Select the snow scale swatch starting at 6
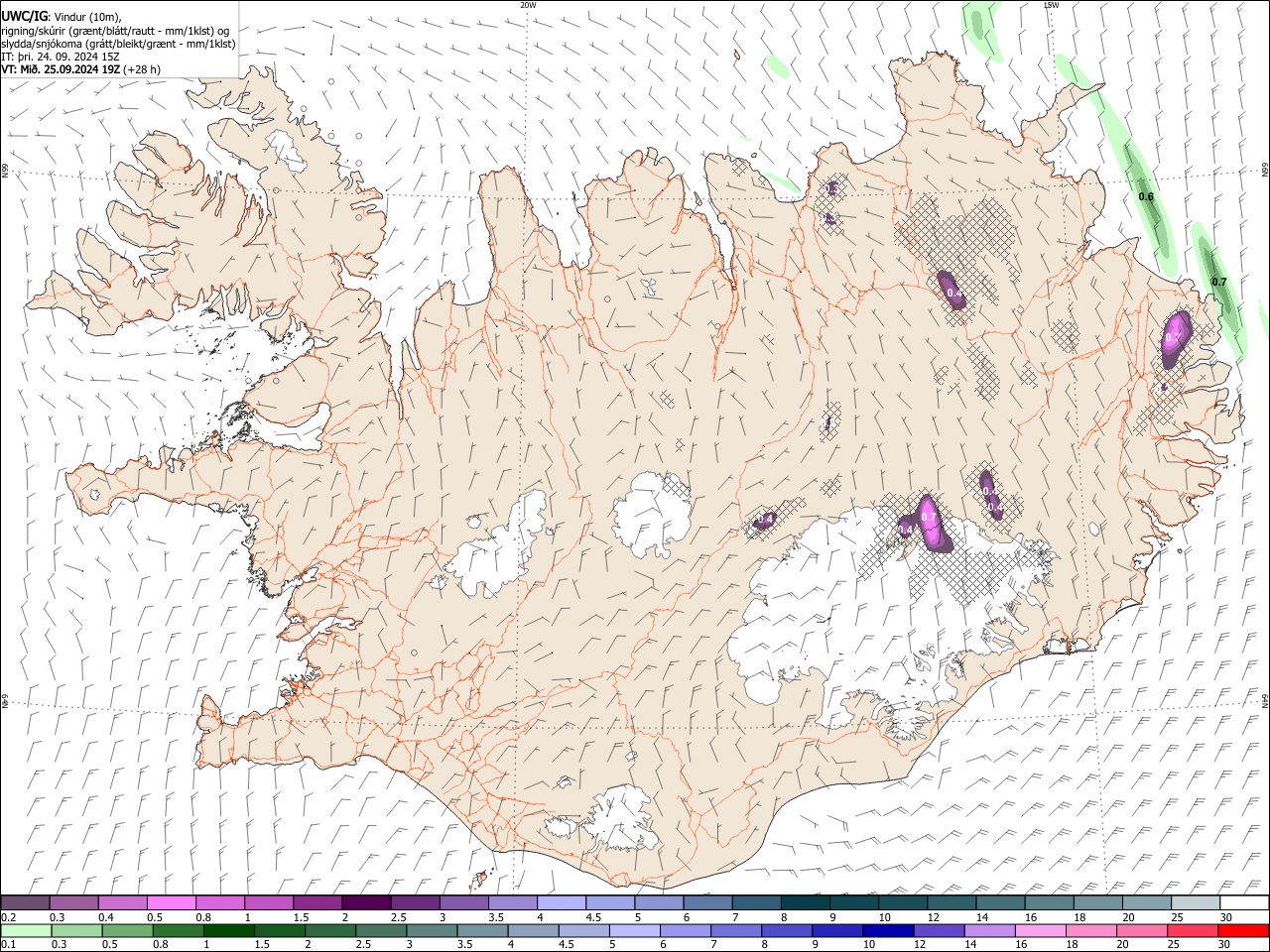Viewport: 1270px width, 952px height. [x=707, y=902]
